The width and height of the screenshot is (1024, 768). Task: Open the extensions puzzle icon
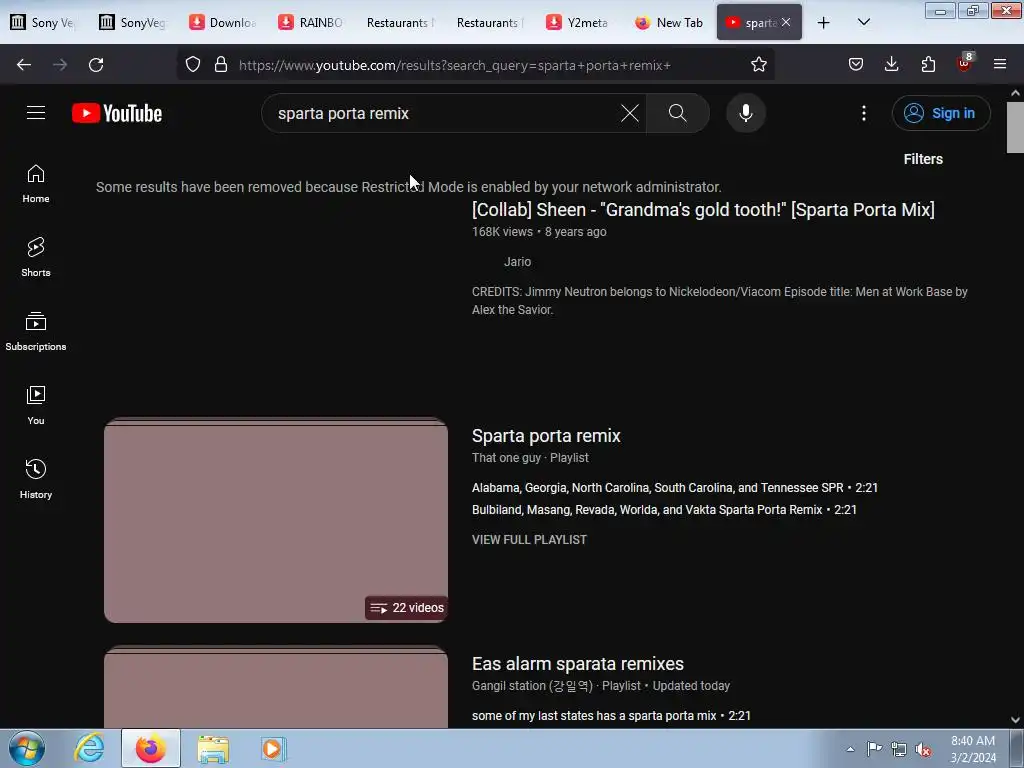(x=928, y=65)
